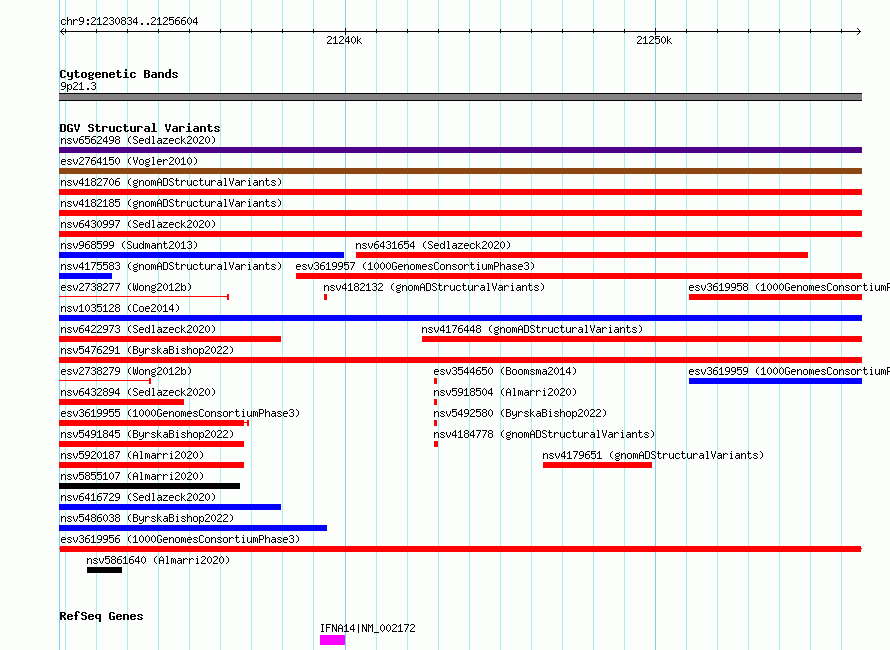Click the left arrow of the ruler
The width and height of the screenshot is (890, 650).
(62, 32)
